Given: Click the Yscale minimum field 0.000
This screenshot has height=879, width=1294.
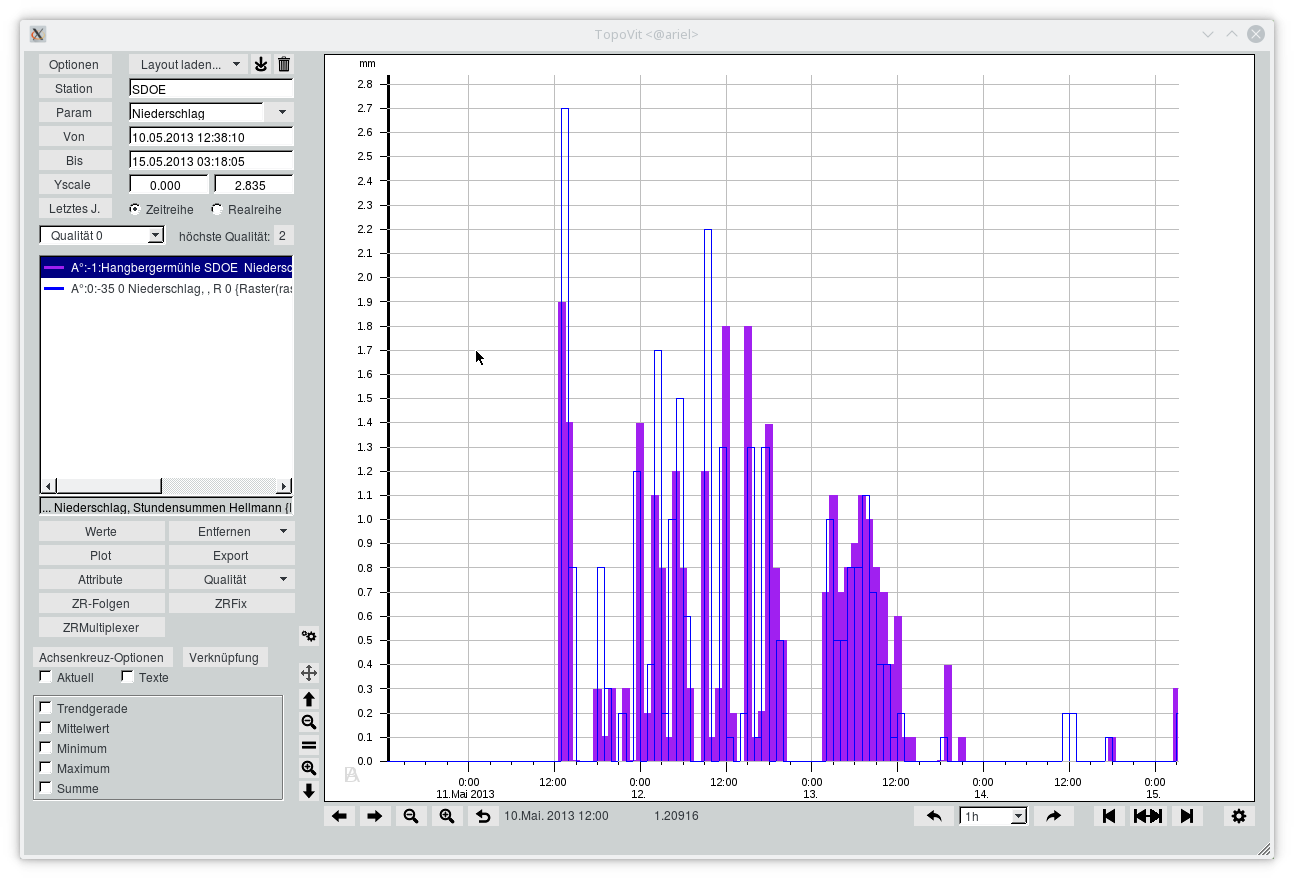Looking at the screenshot, I should point(169,185).
